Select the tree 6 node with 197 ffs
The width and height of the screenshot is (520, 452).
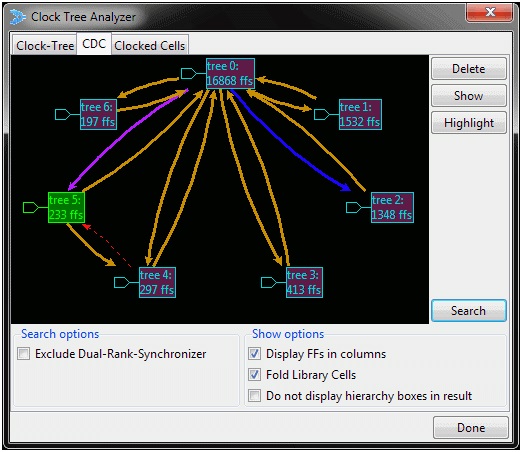pyautogui.click(x=98, y=114)
